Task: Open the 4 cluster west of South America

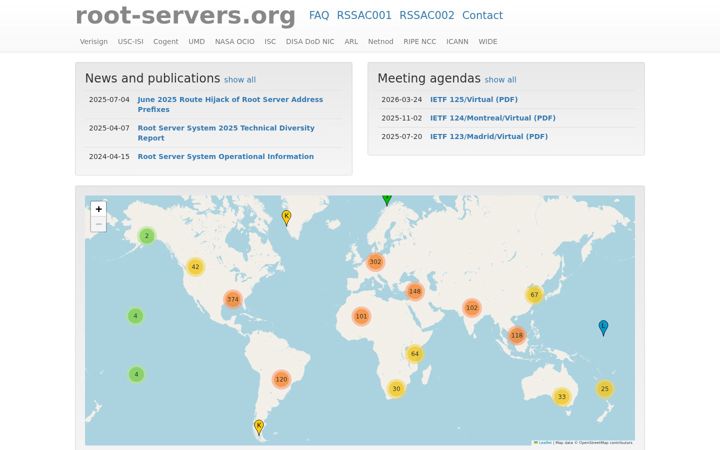Action: pyautogui.click(x=136, y=374)
